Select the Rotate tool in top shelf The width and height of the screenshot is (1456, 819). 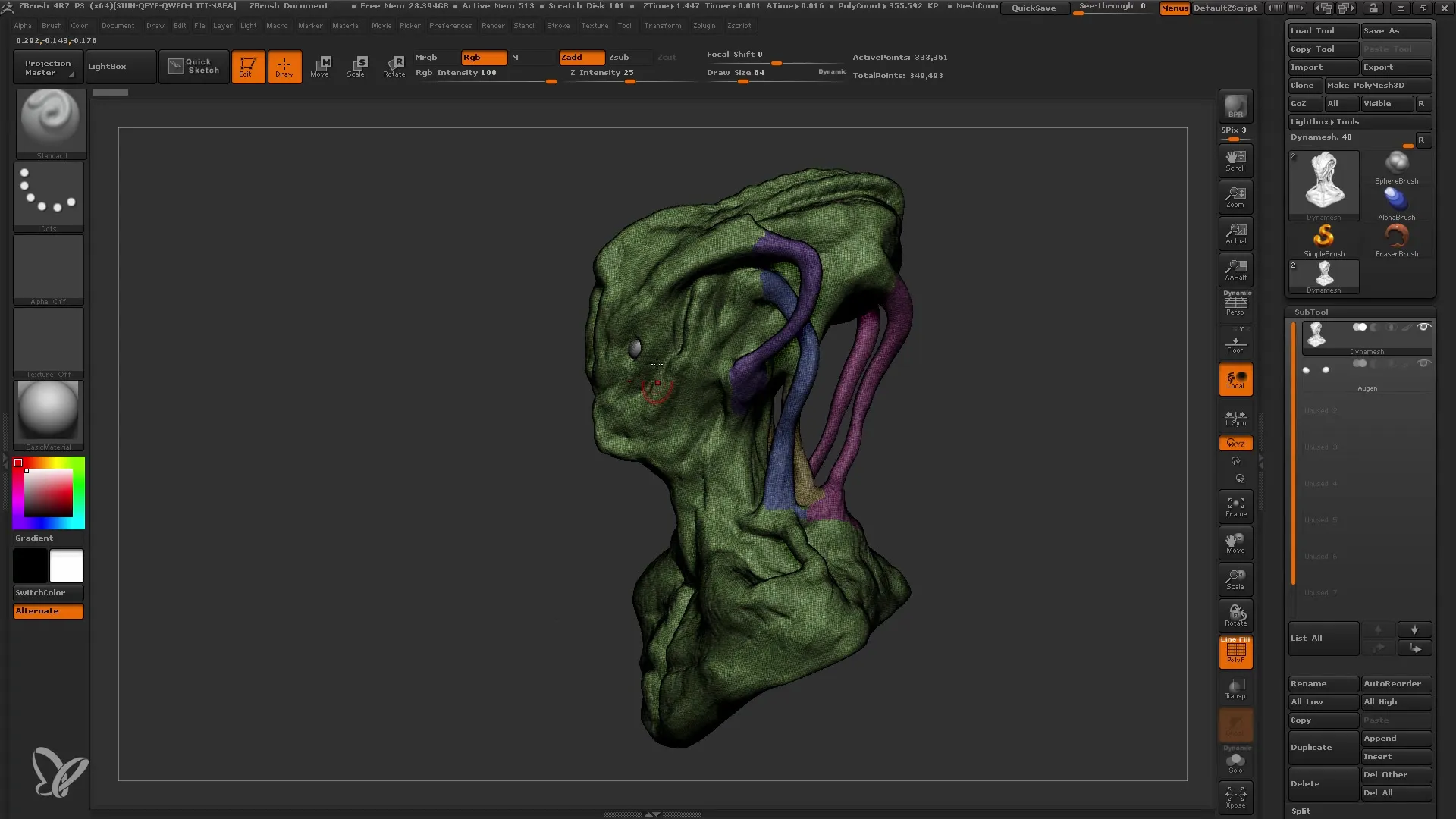(x=394, y=67)
